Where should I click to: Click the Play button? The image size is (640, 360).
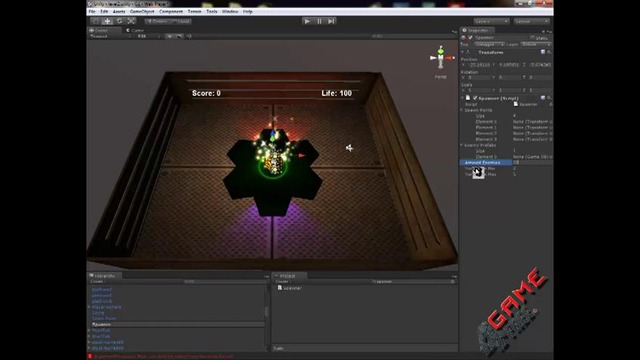pos(307,21)
